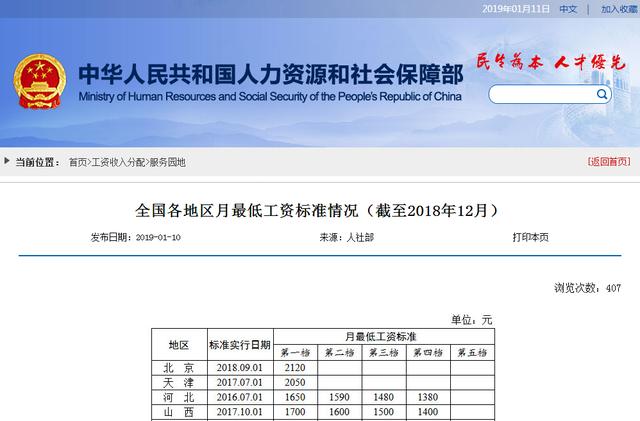Select the 天津 row region cell

click(179, 382)
